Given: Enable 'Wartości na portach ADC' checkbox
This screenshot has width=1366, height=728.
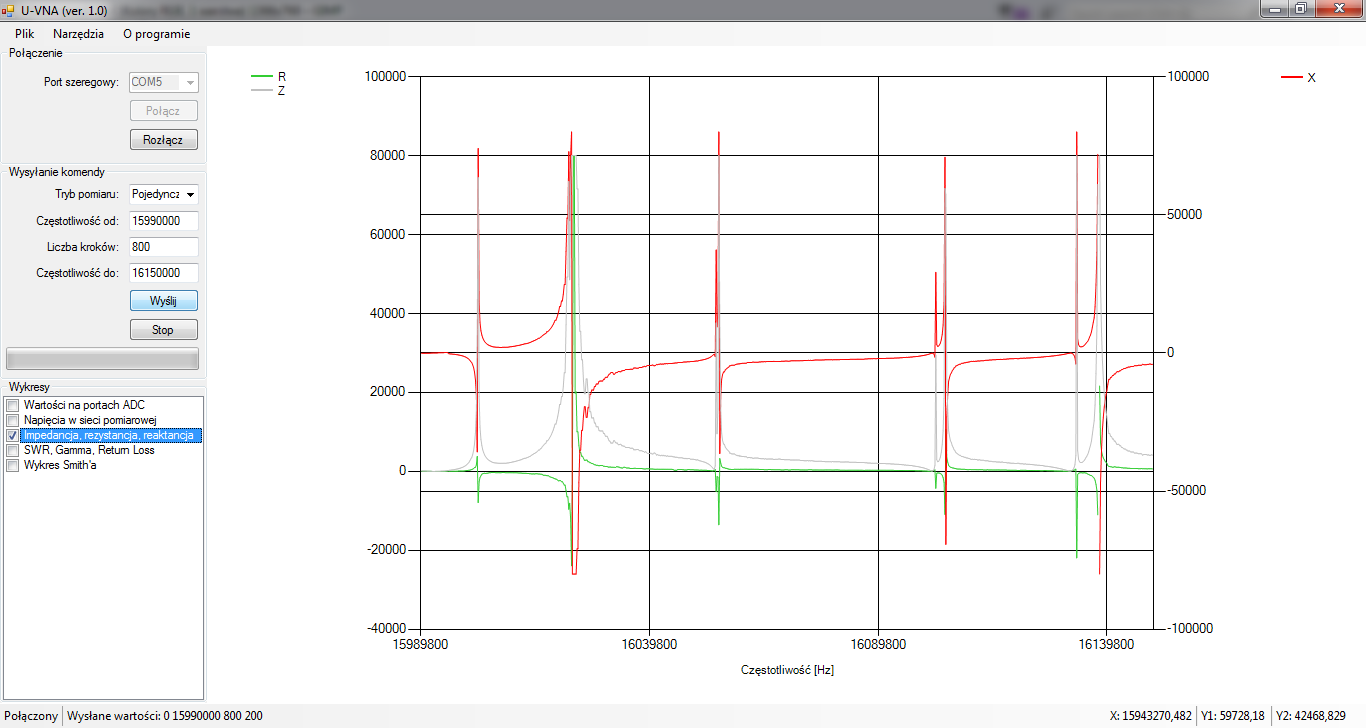Looking at the screenshot, I should (x=13, y=405).
